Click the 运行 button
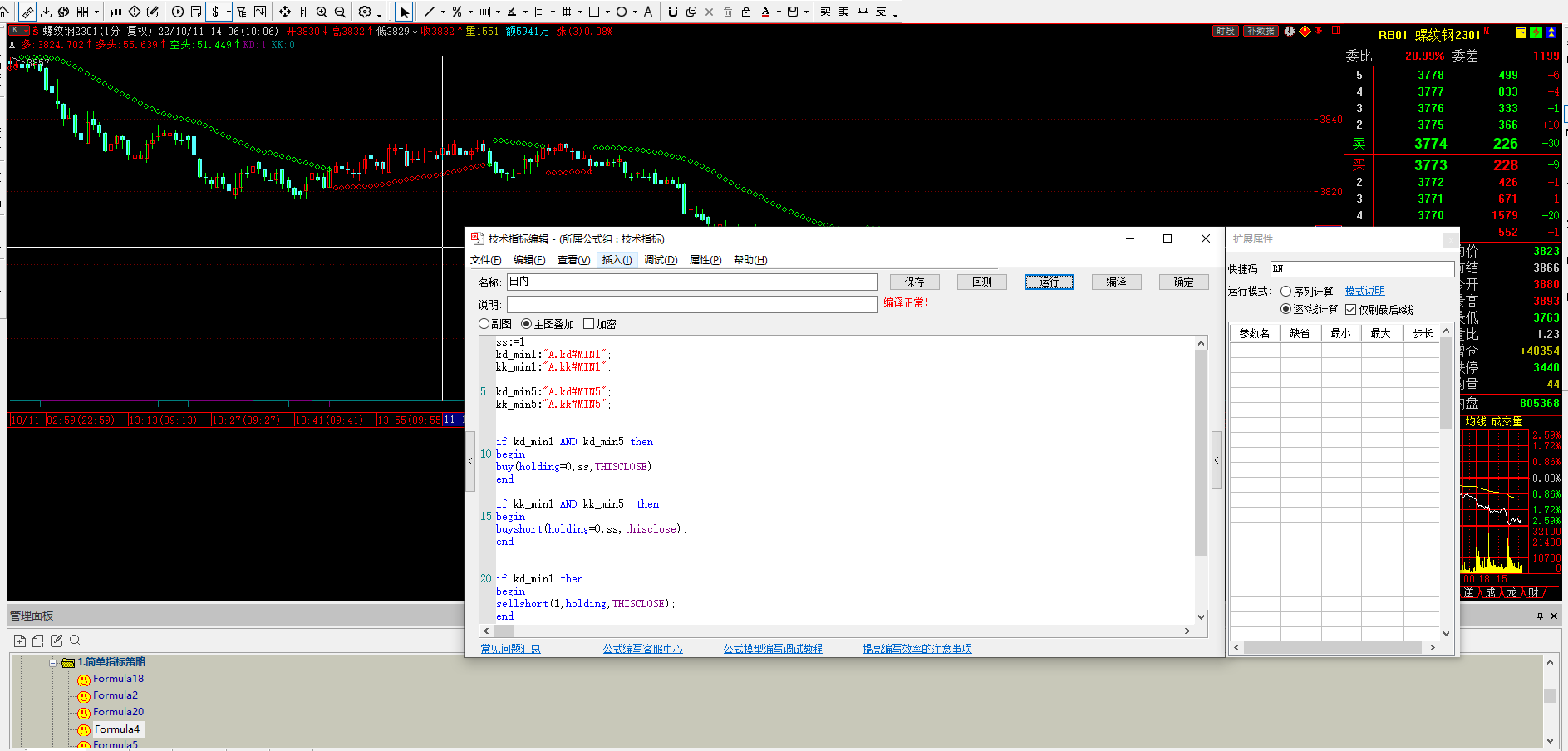1568x751 pixels. click(x=1049, y=282)
